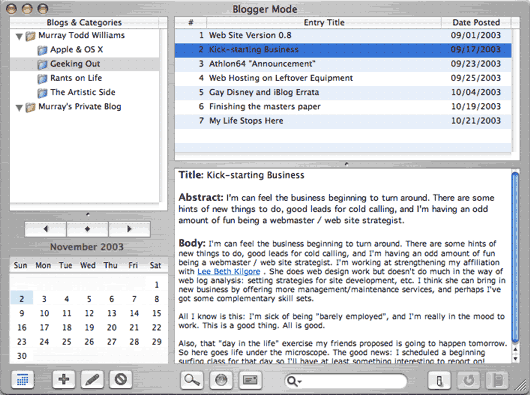Select entry Finishing the masters paper
The height and width of the screenshot is (395, 530).
pos(343,106)
